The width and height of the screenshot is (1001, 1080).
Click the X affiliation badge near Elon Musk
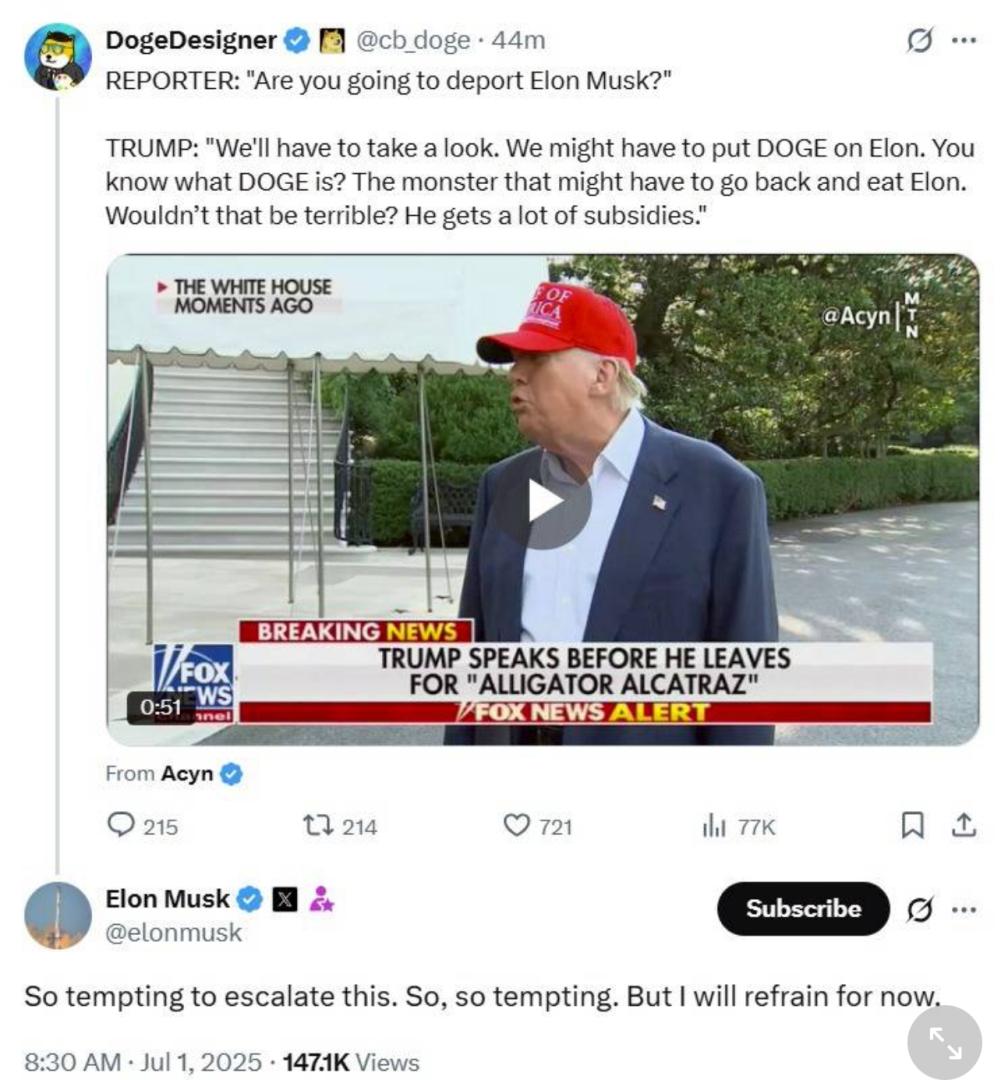[x=285, y=899]
